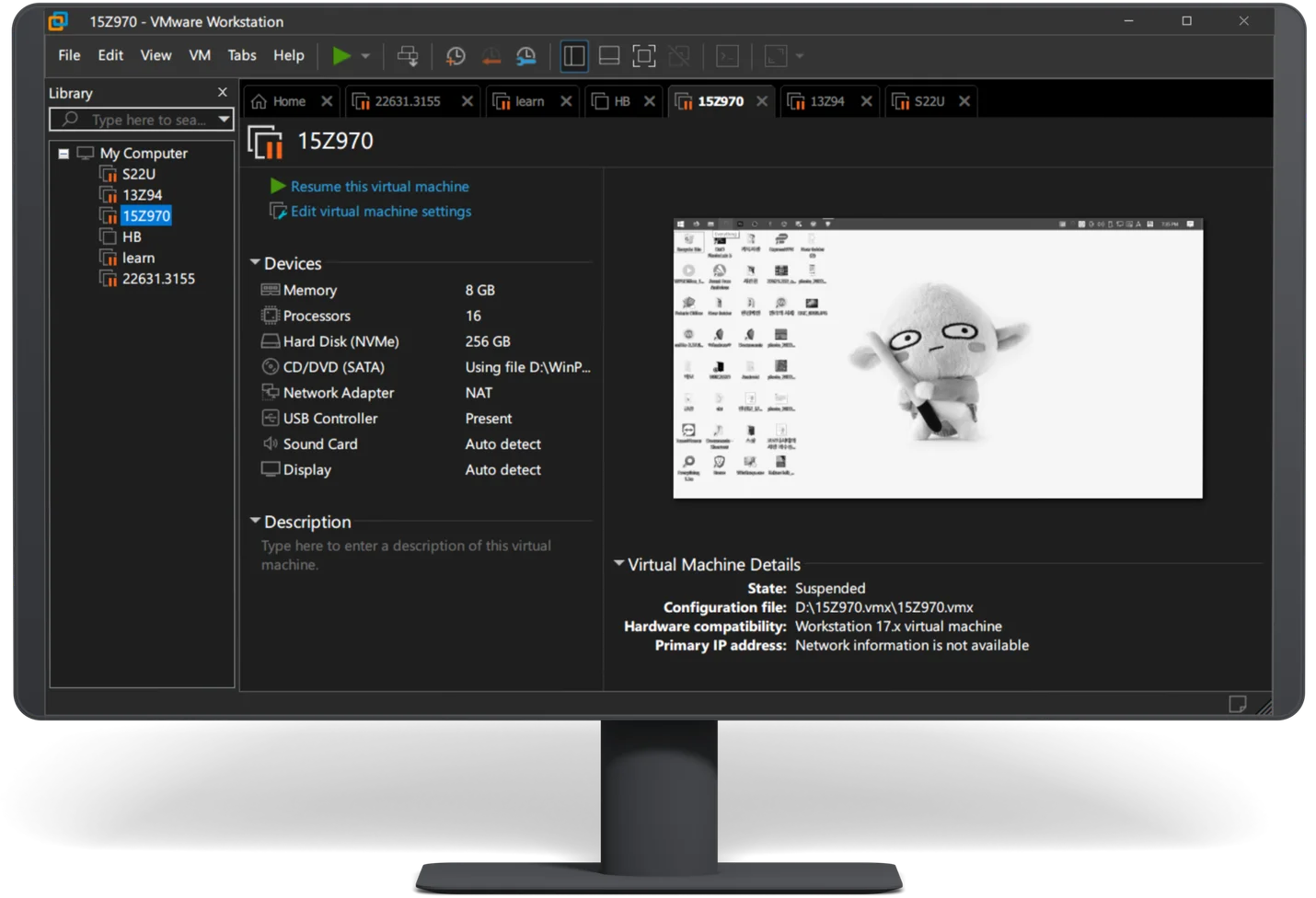Click the library search input field

click(x=140, y=120)
